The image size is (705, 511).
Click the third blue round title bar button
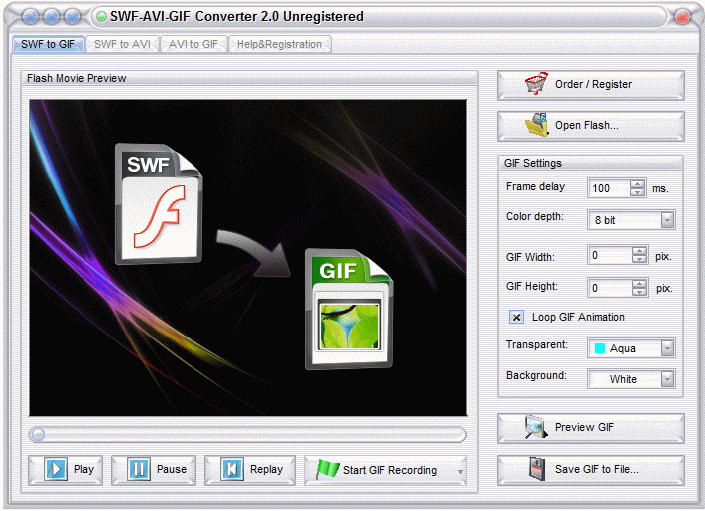tap(72, 17)
